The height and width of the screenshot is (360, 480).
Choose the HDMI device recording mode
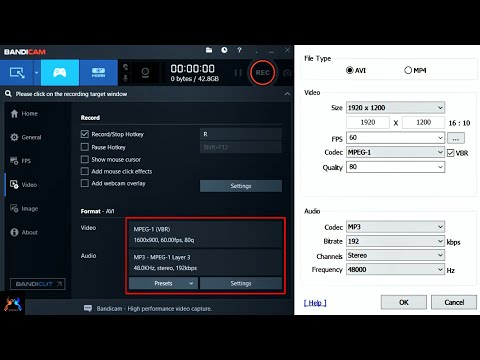point(98,72)
